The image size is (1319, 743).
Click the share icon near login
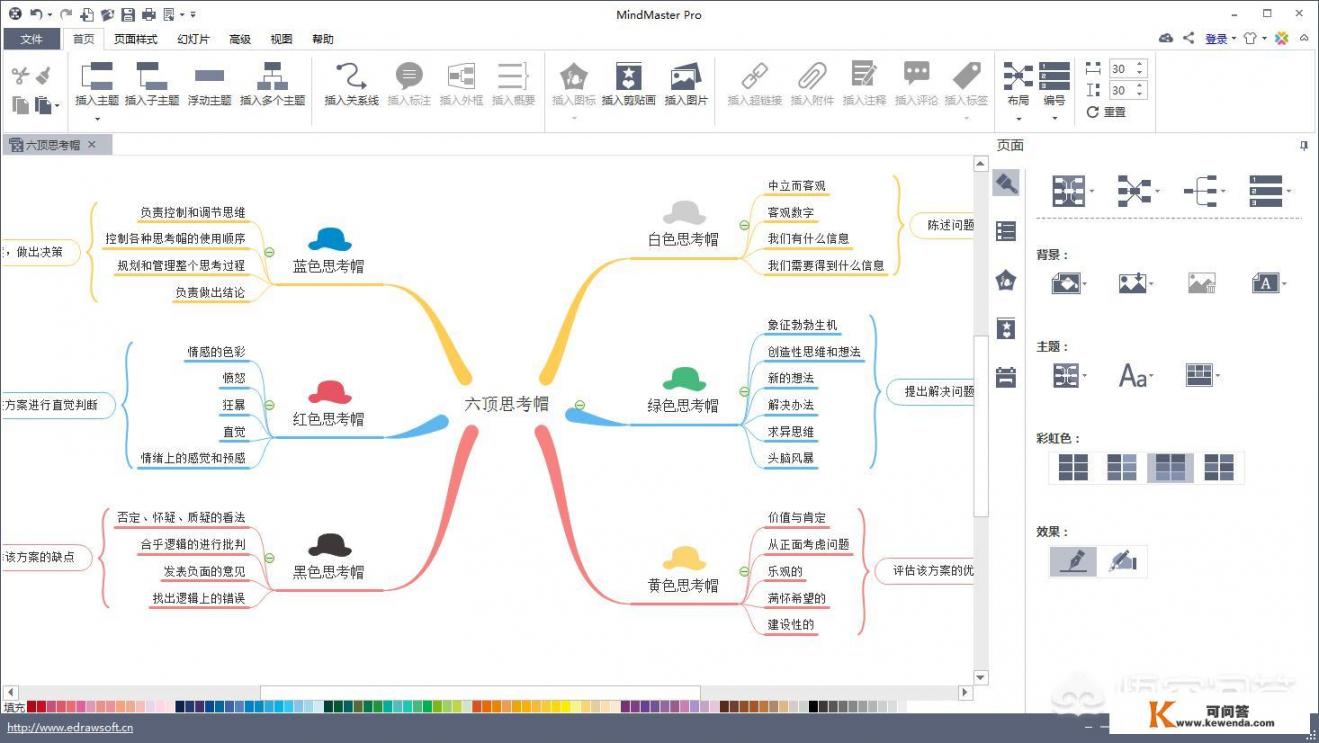[1188, 38]
